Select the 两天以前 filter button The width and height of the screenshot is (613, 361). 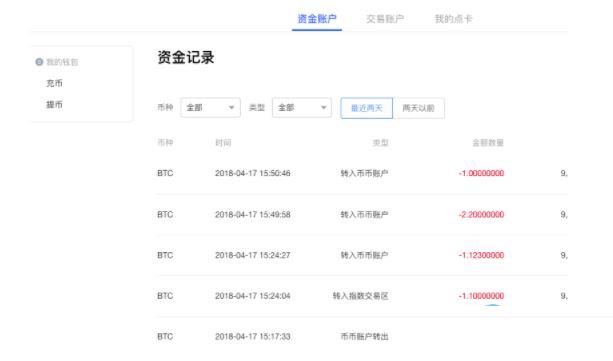point(418,108)
